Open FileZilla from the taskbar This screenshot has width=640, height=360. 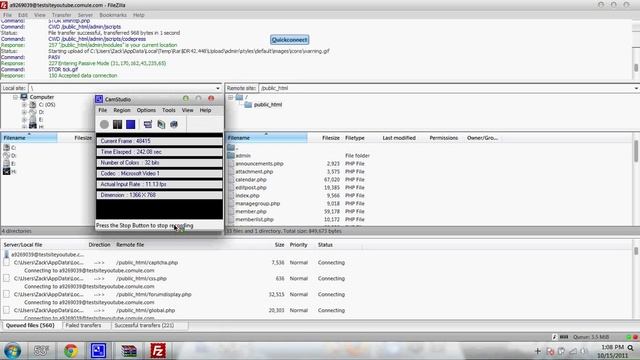click(158, 351)
